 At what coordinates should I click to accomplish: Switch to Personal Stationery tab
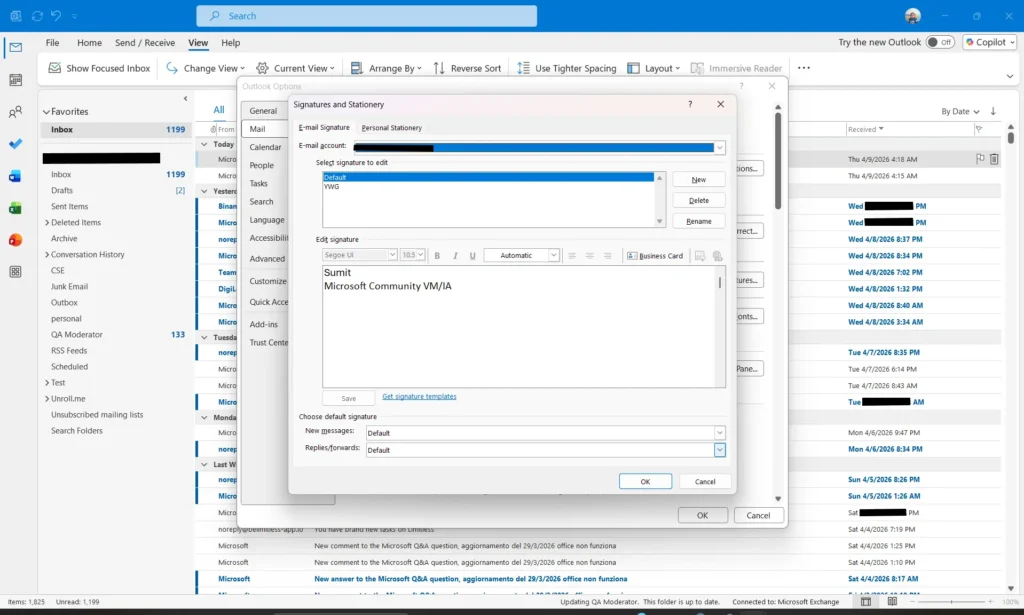pyautogui.click(x=392, y=128)
